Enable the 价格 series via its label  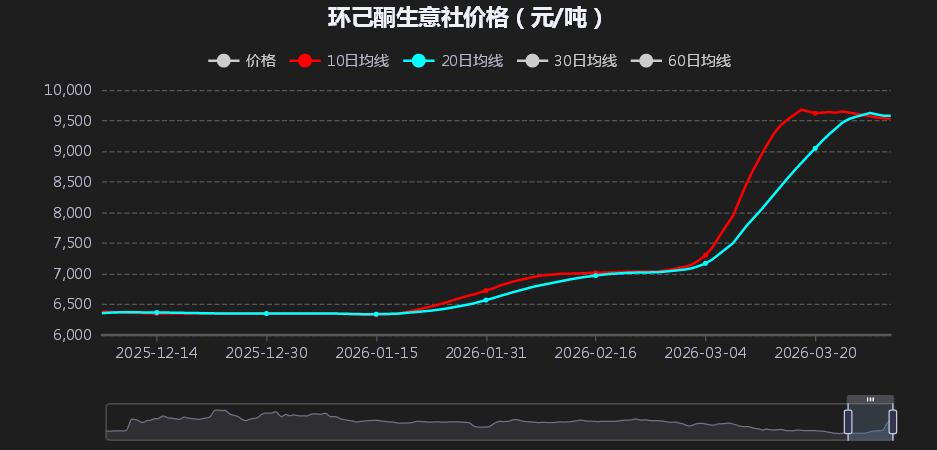[x=261, y=61]
